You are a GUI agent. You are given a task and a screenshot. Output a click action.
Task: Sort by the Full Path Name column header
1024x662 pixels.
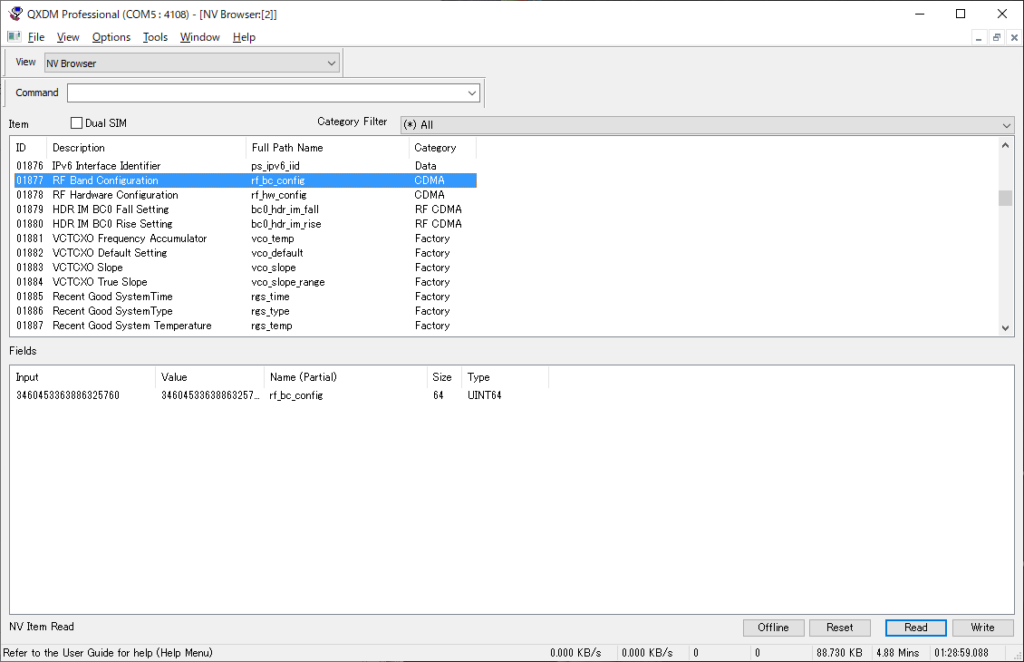click(327, 148)
